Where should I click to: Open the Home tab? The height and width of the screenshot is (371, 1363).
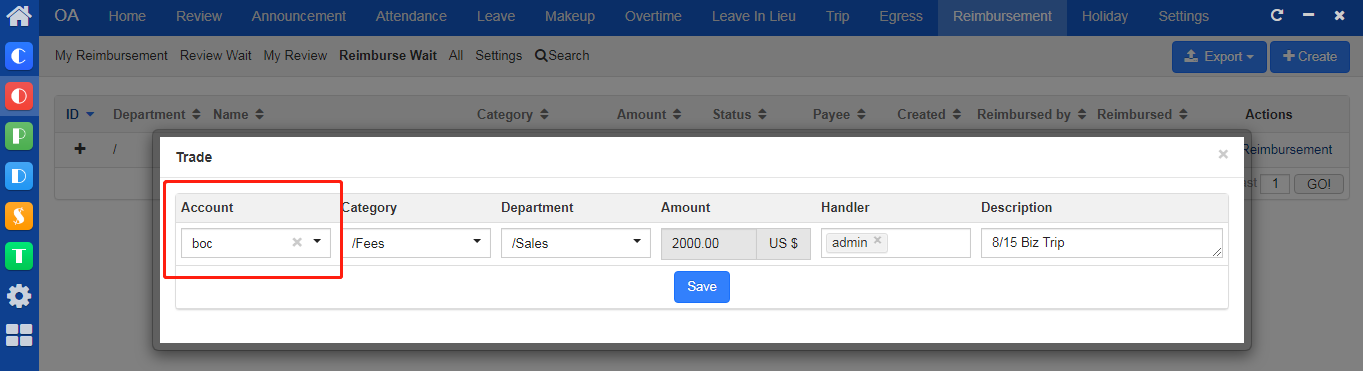(127, 16)
